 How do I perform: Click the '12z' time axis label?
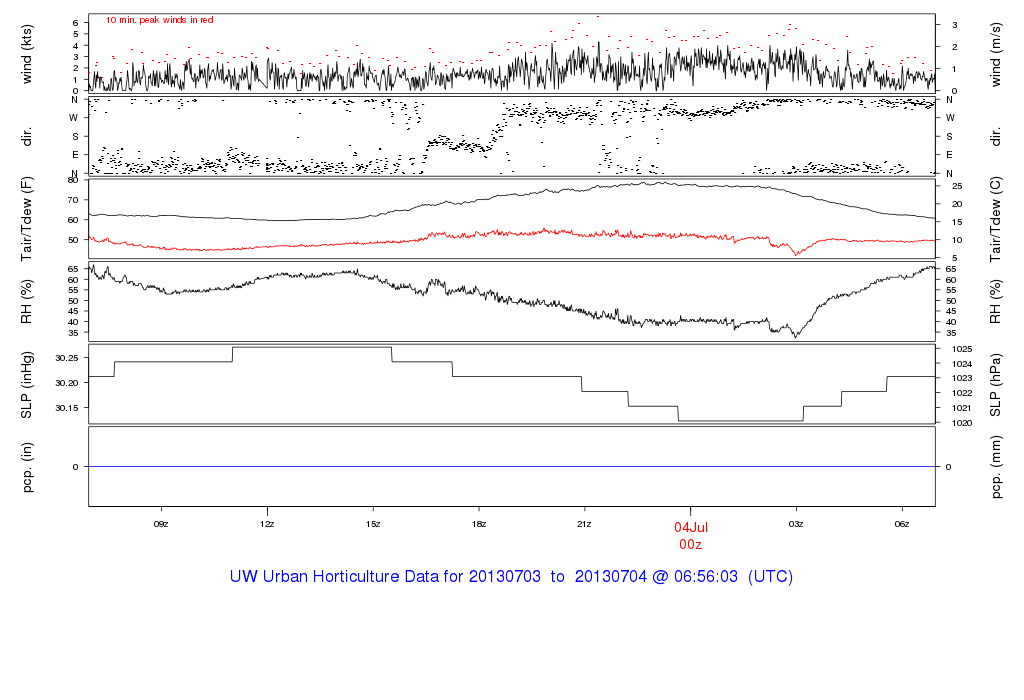(266, 524)
